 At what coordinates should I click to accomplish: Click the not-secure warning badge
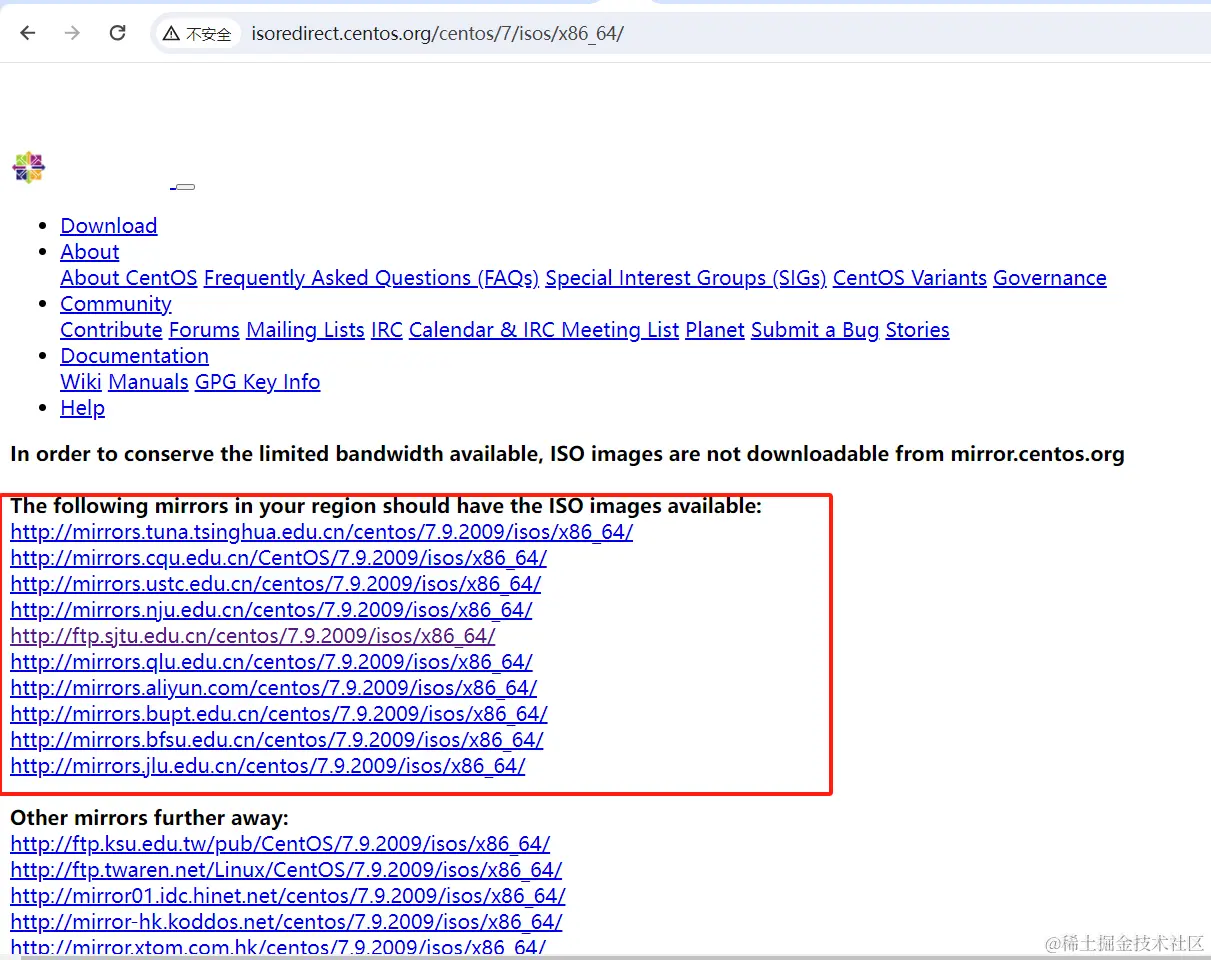click(198, 34)
